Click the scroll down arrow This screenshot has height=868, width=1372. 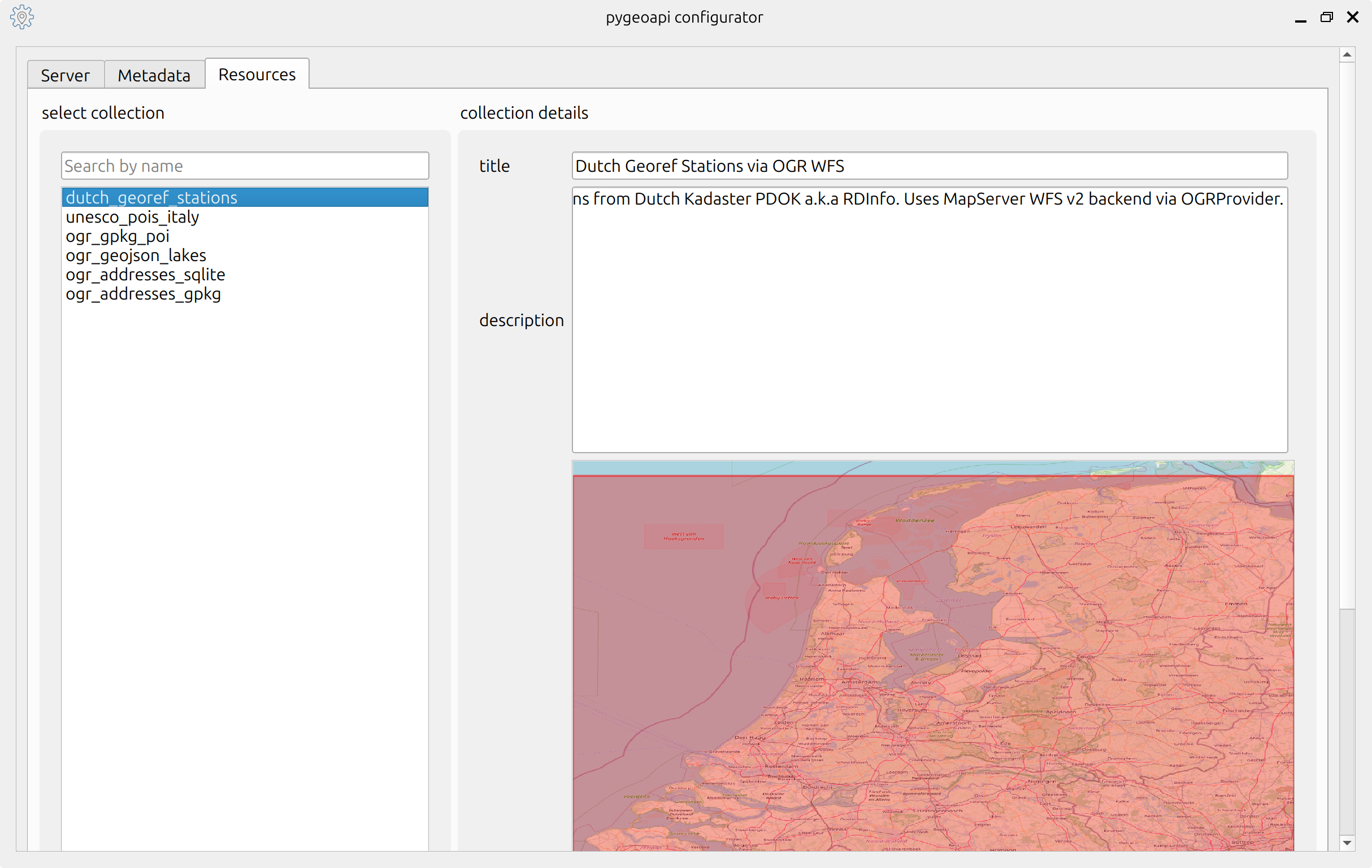[1347, 843]
